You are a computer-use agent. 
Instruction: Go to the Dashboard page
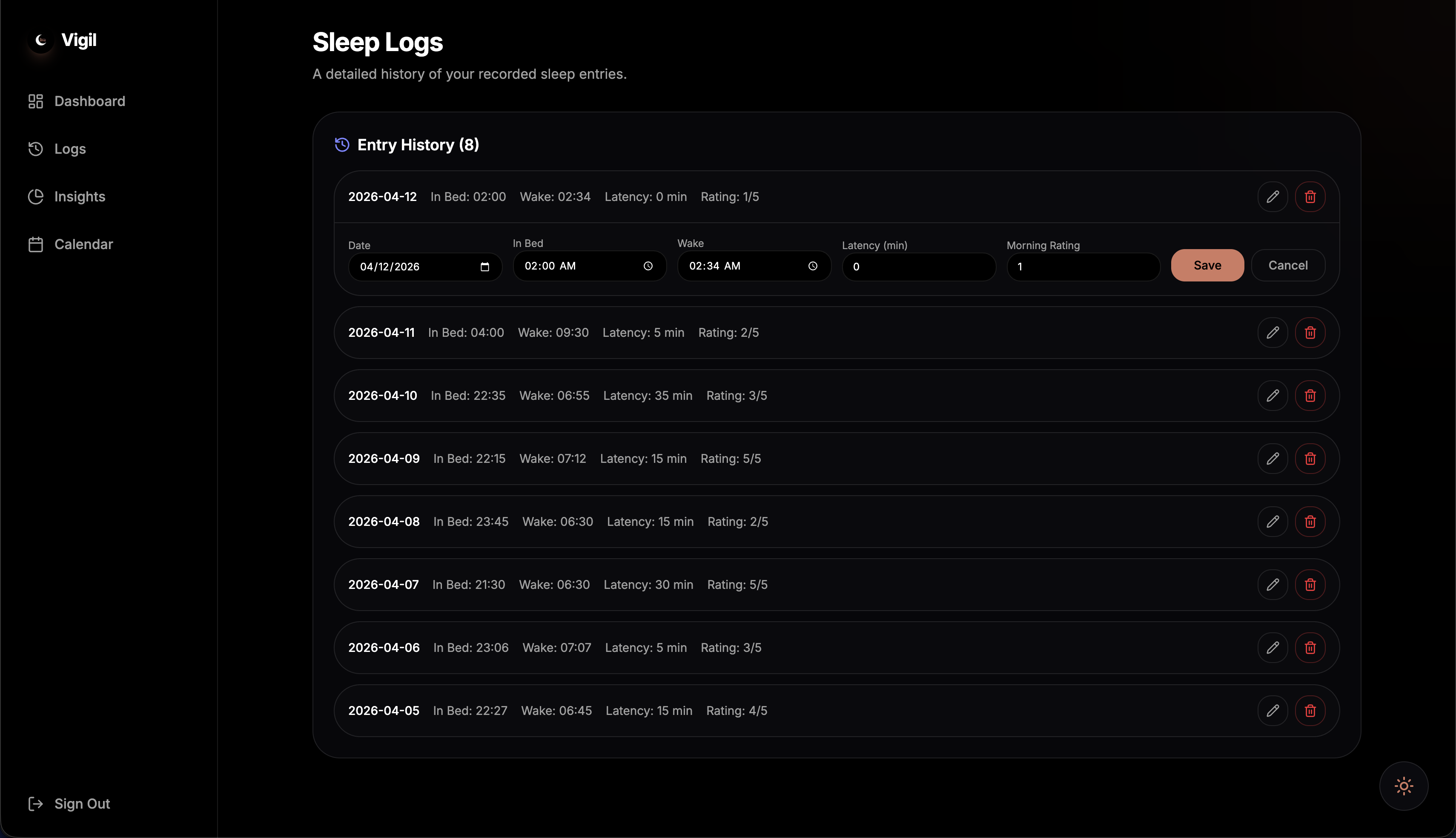click(x=89, y=101)
